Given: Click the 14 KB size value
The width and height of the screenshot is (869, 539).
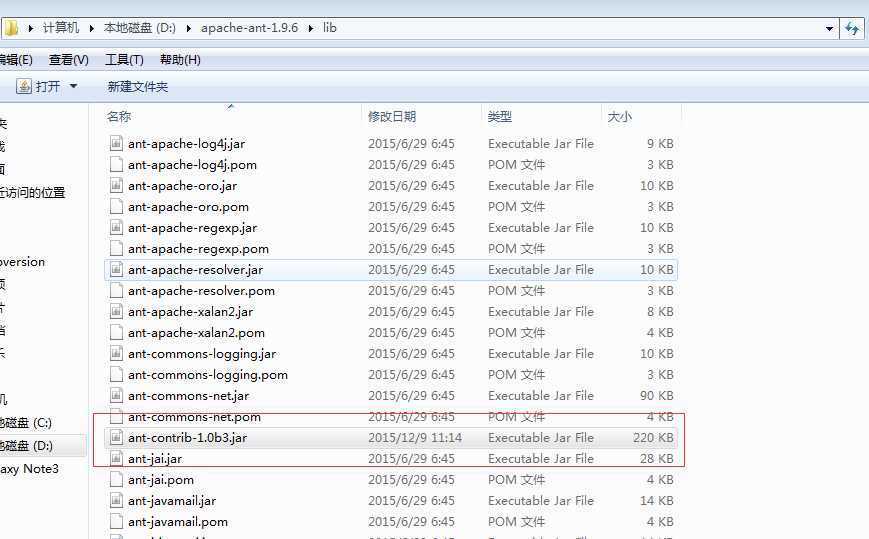Looking at the screenshot, I should [x=657, y=501].
